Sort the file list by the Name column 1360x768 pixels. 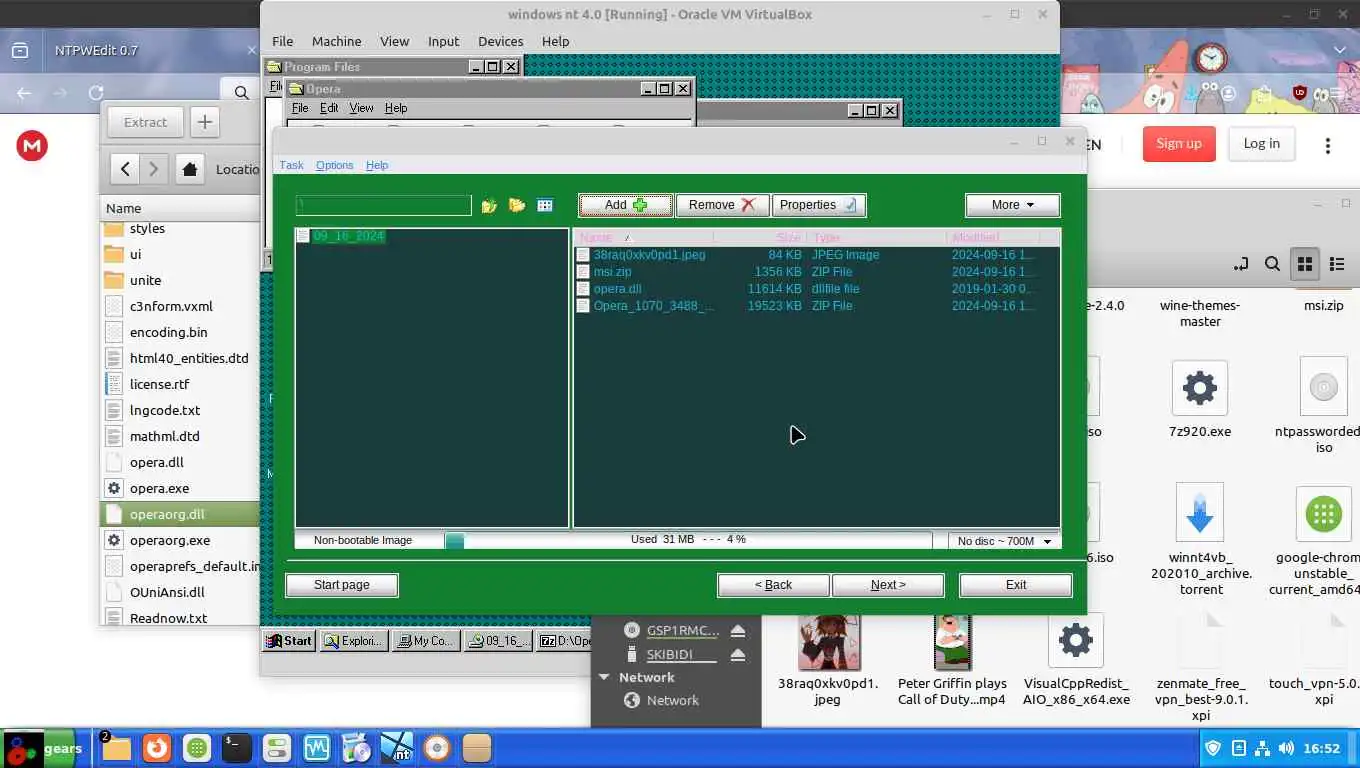(x=644, y=237)
